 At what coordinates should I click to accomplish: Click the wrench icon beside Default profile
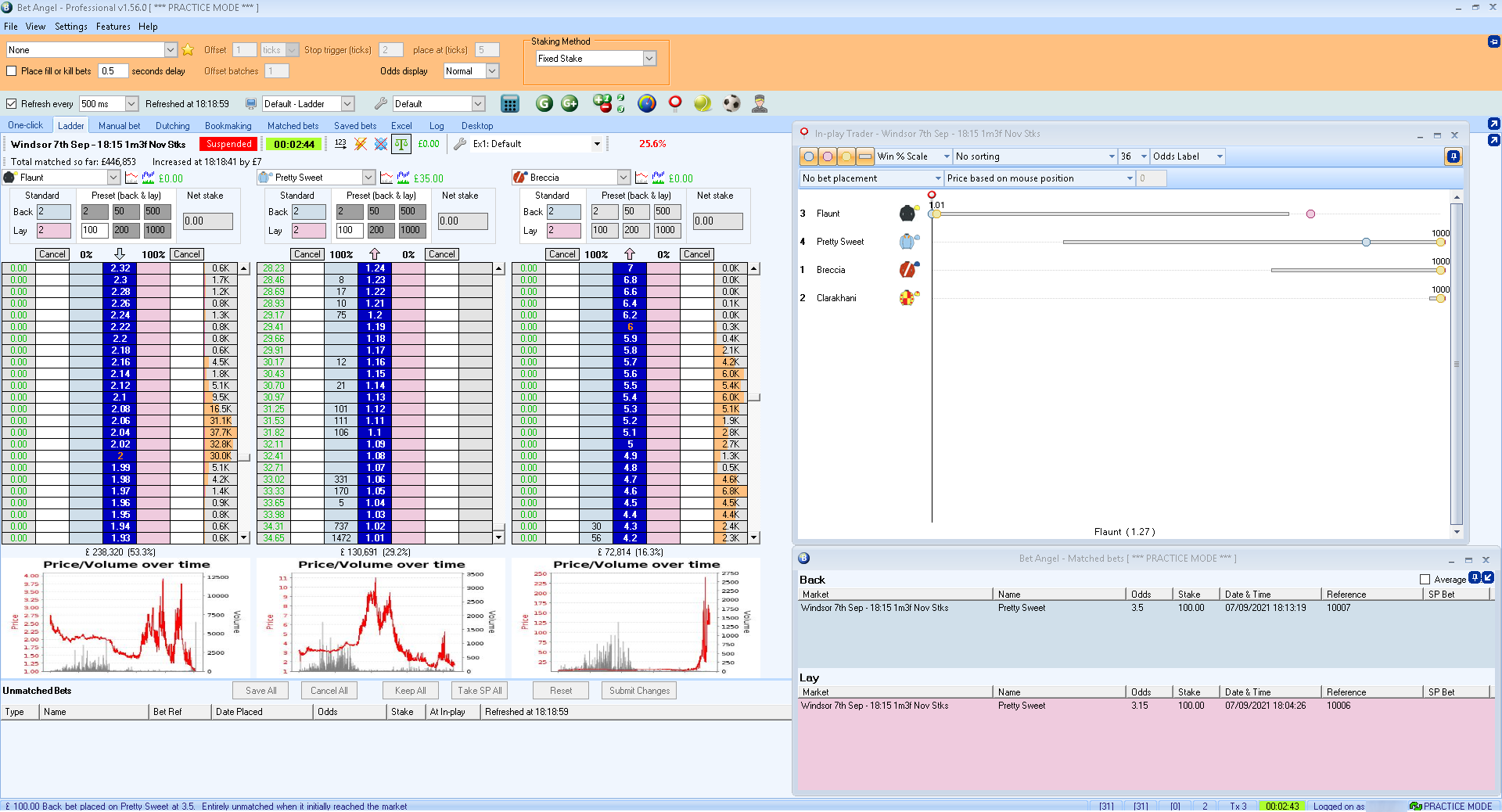[x=381, y=103]
